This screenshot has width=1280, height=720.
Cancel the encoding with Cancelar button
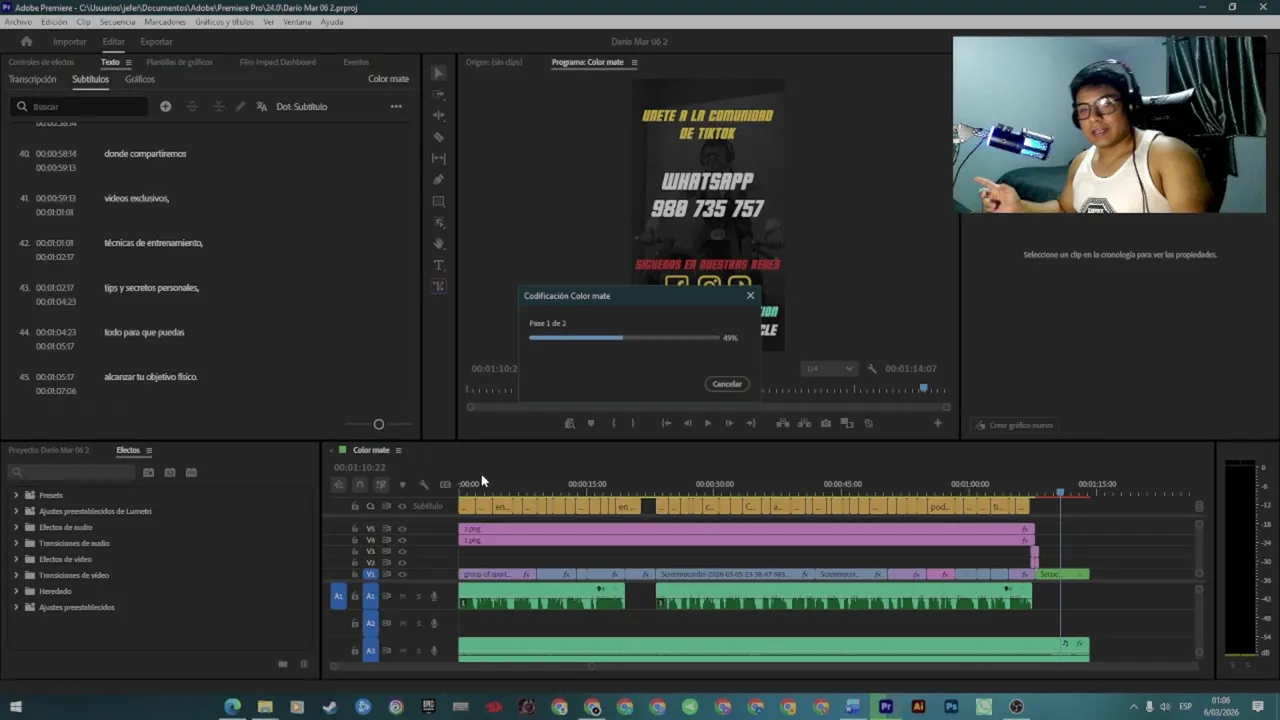pyautogui.click(x=727, y=384)
